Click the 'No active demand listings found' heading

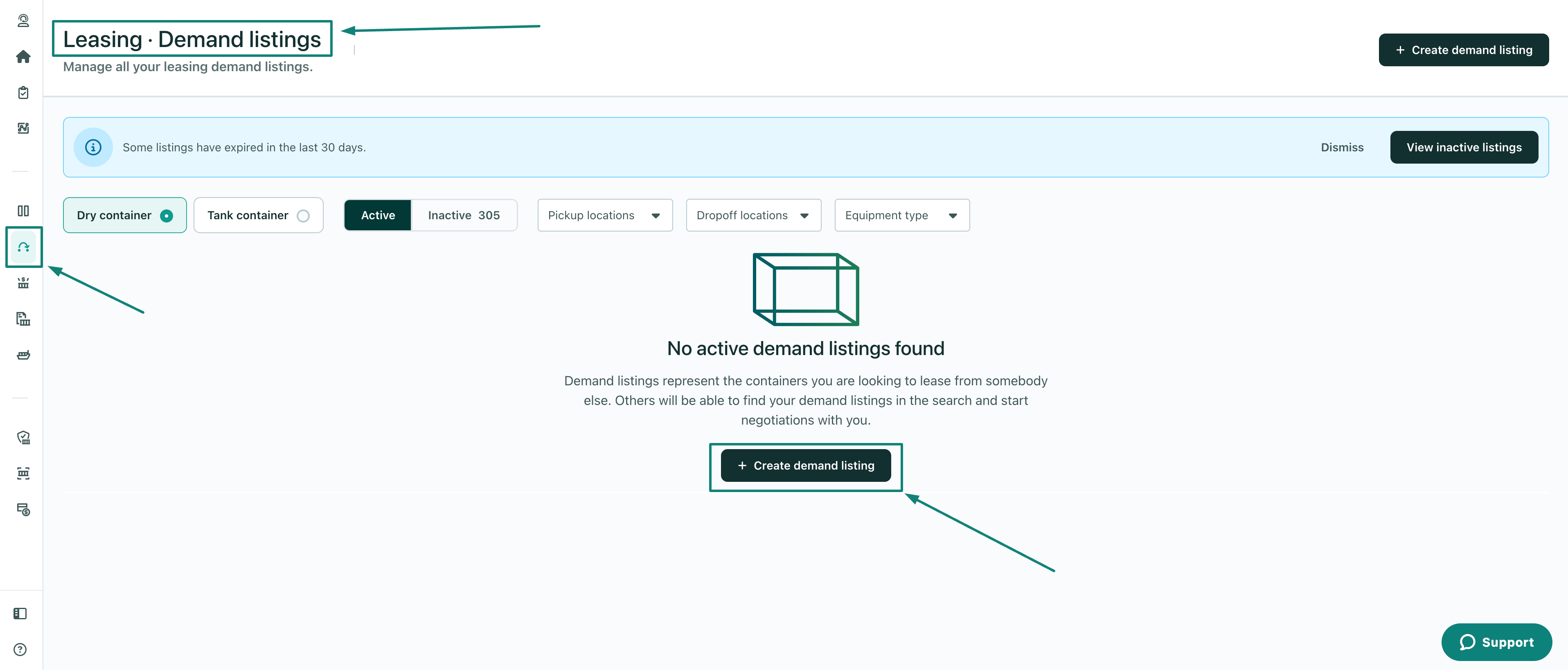[x=806, y=348]
